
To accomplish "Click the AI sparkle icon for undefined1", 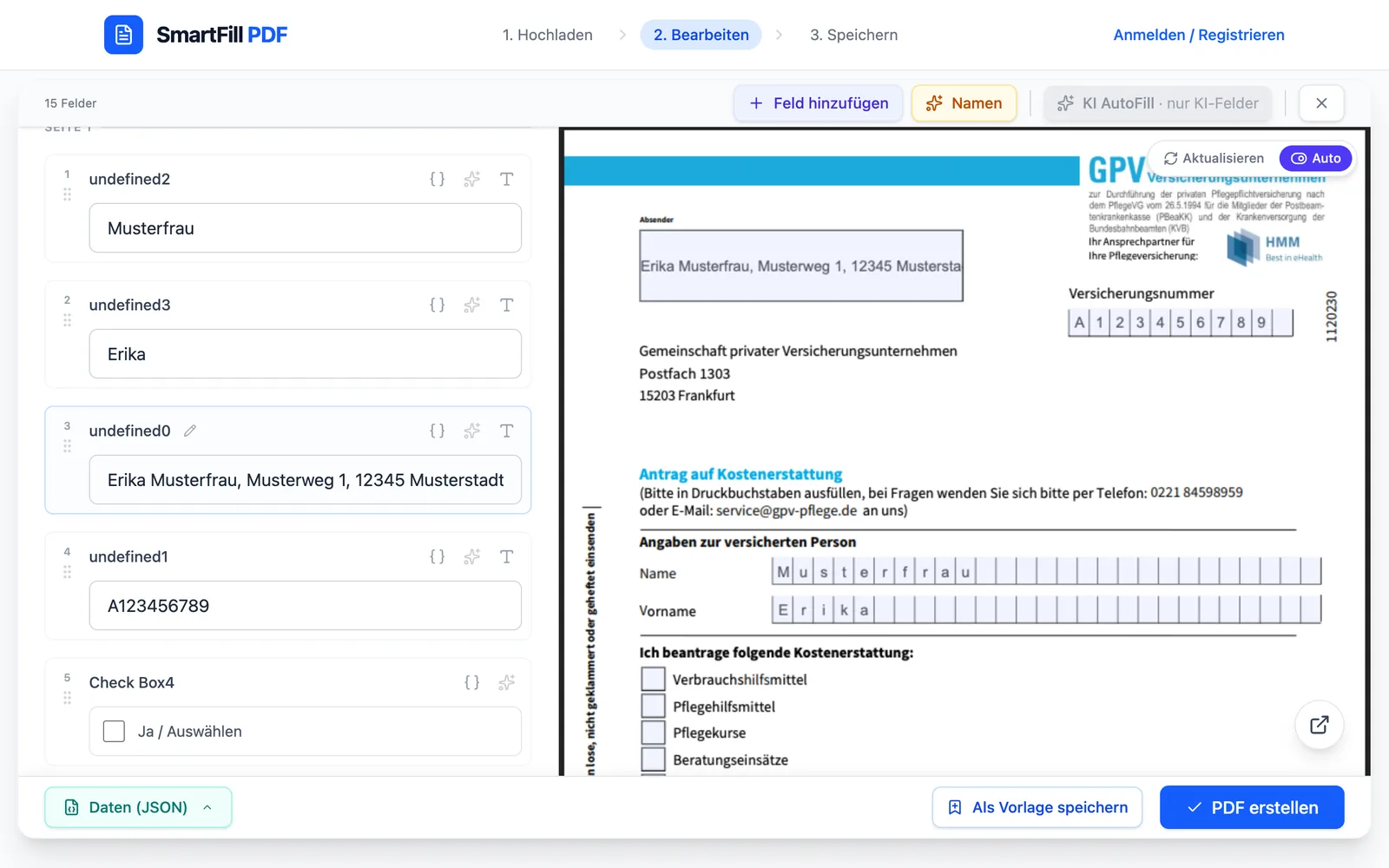I will point(472,556).
